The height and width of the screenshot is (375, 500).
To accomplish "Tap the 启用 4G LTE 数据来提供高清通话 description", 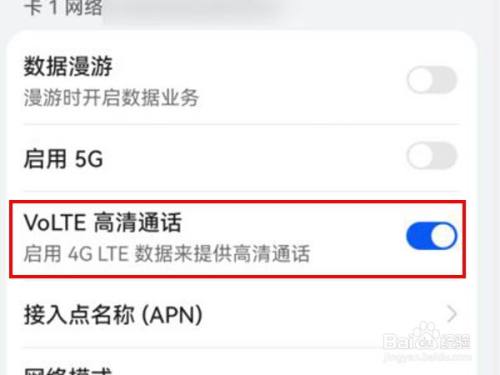I will [x=167, y=254].
